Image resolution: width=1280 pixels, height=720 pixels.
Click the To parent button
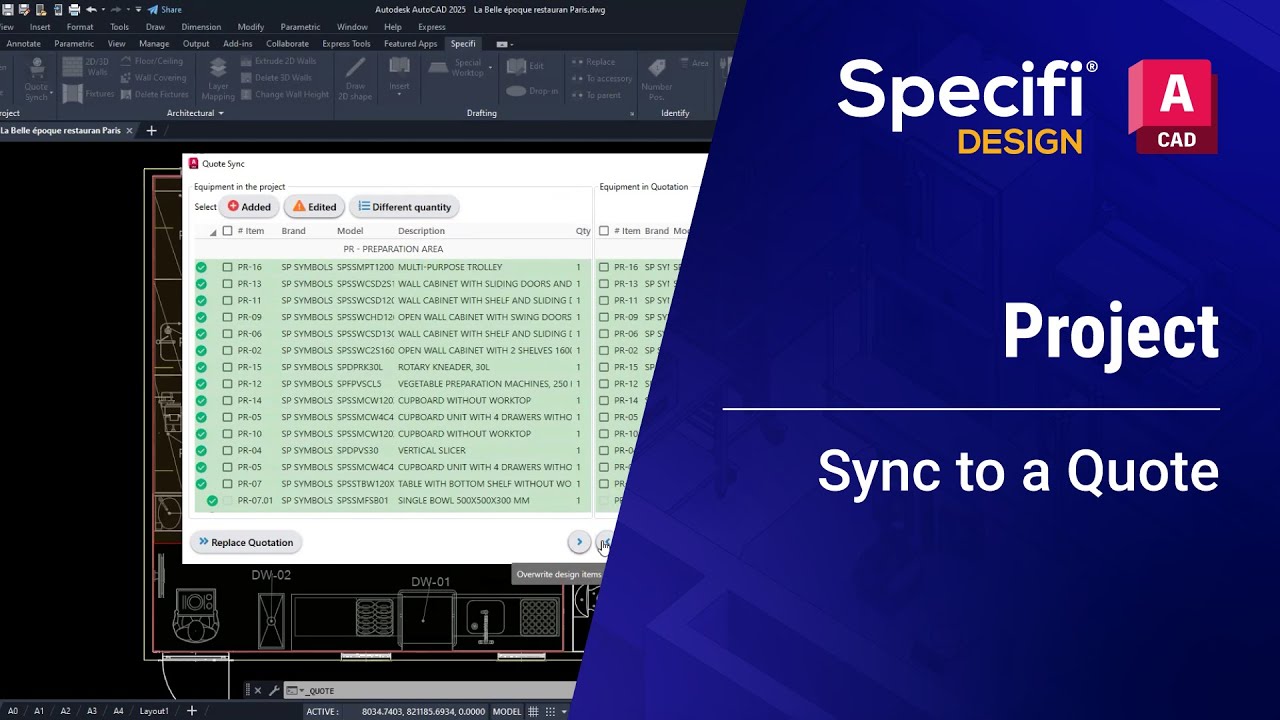[x=596, y=96]
